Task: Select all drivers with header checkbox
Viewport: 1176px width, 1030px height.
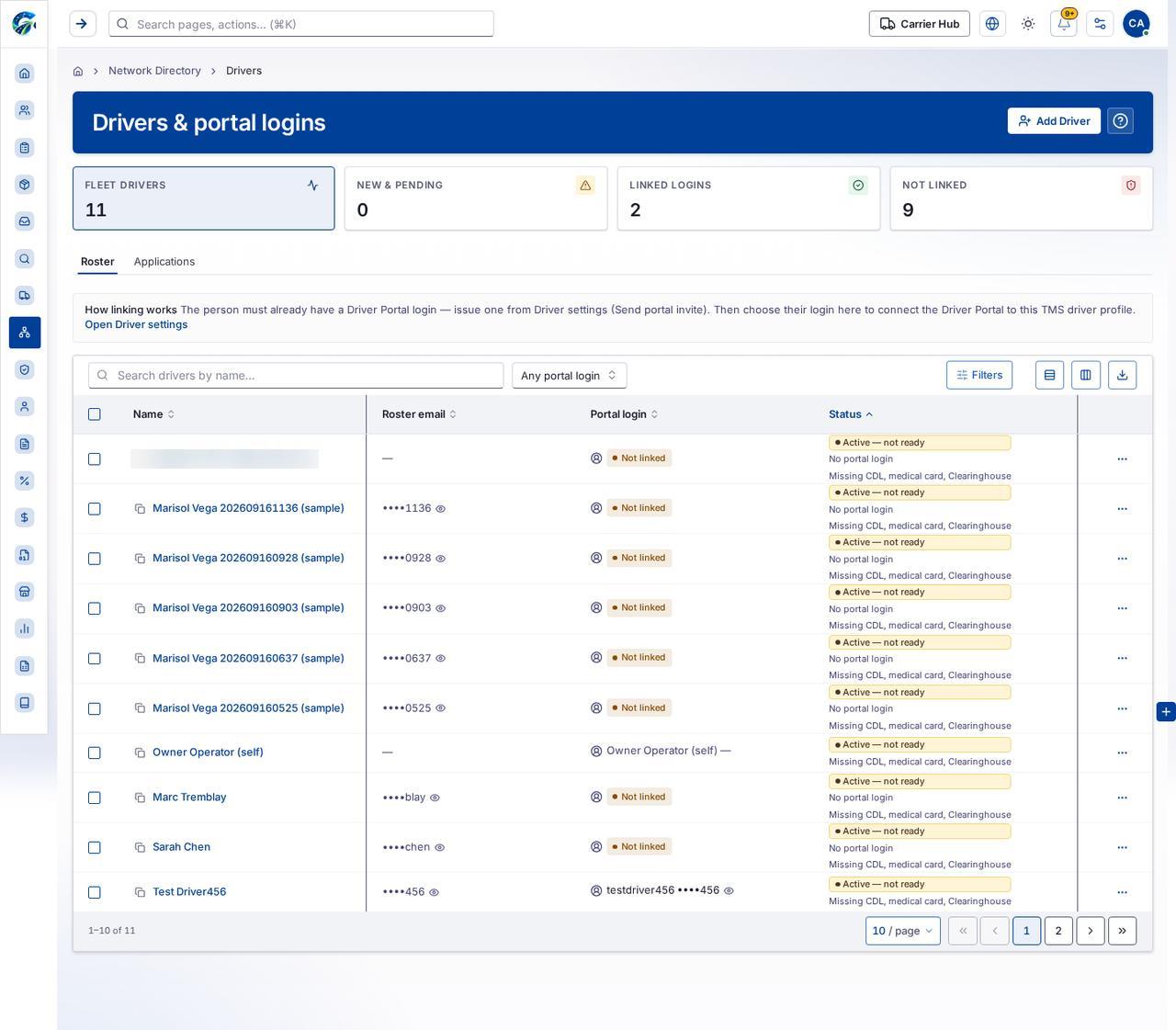Action: (95, 414)
